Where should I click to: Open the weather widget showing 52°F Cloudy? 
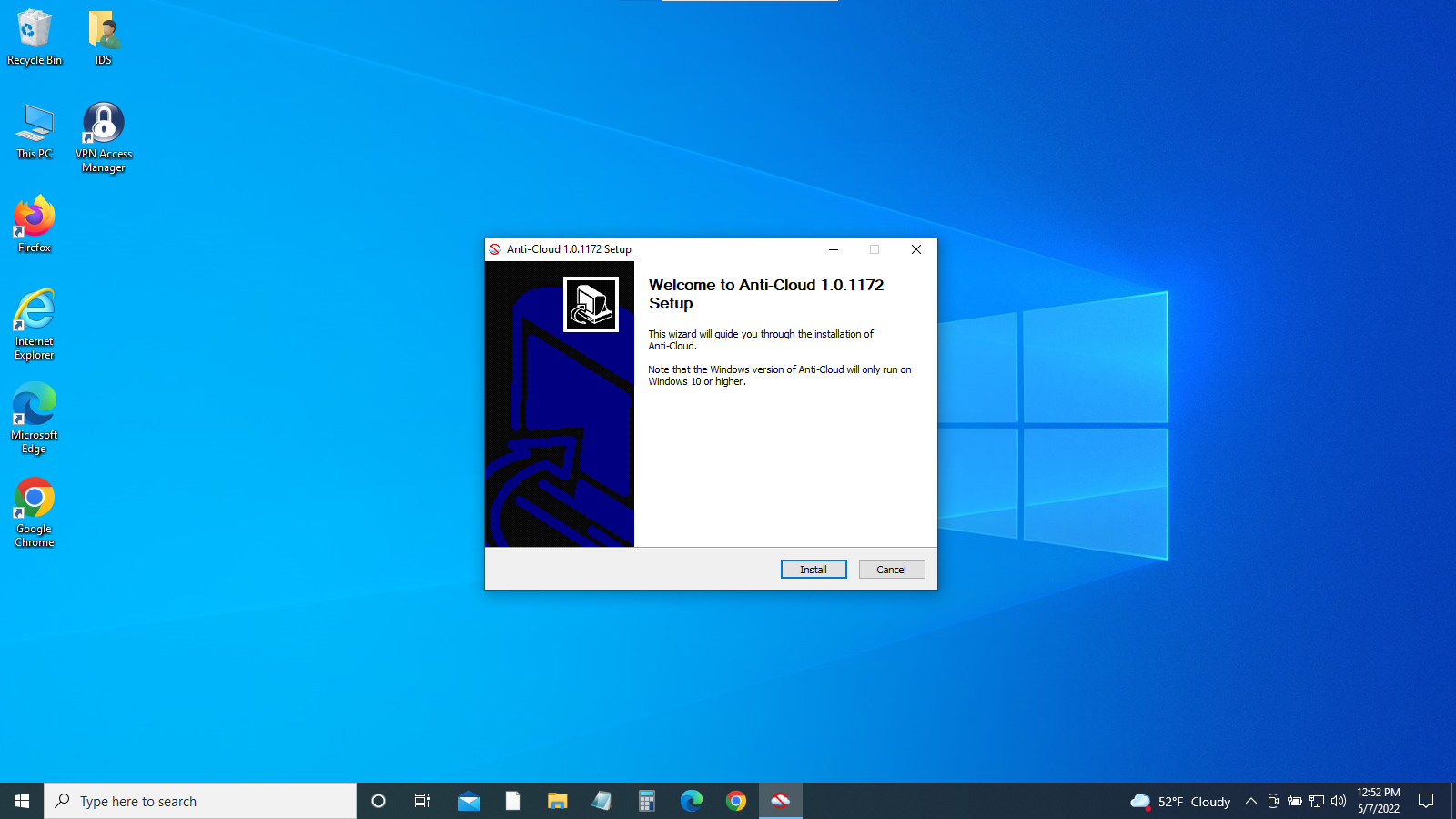tap(1180, 801)
